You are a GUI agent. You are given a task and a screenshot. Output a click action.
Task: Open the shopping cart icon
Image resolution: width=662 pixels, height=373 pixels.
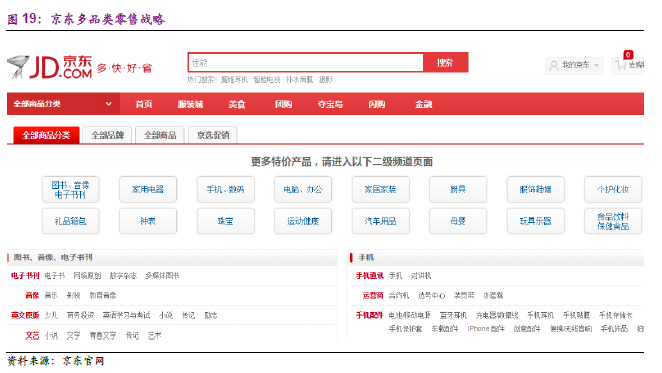click(620, 65)
